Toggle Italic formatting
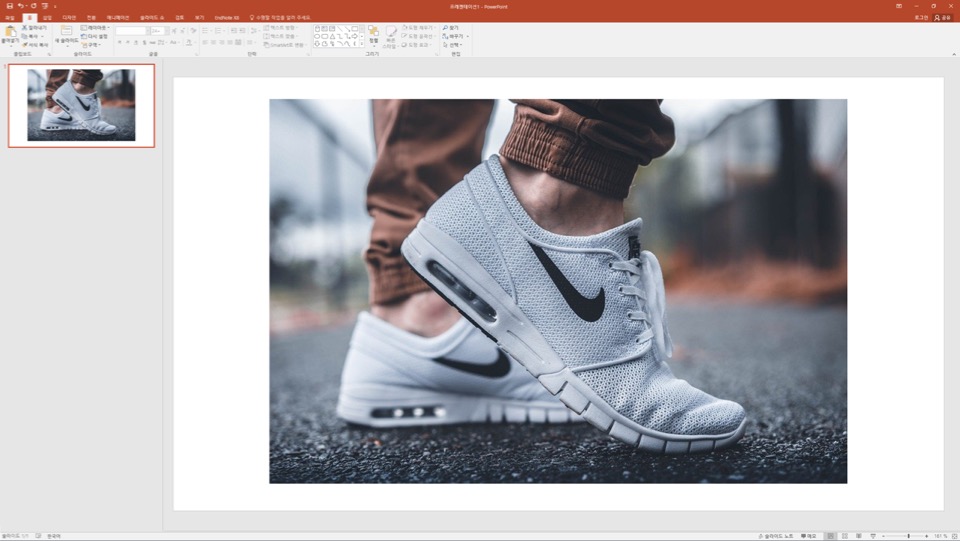 (127, 43)
